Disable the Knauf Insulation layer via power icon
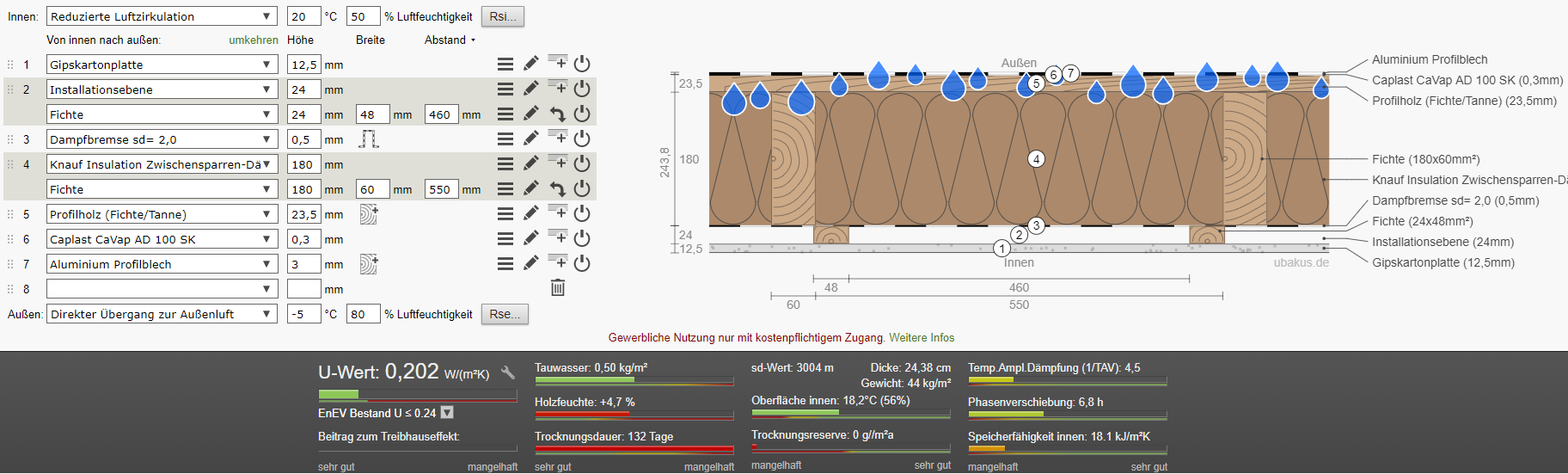 click(x=582, y=163)
